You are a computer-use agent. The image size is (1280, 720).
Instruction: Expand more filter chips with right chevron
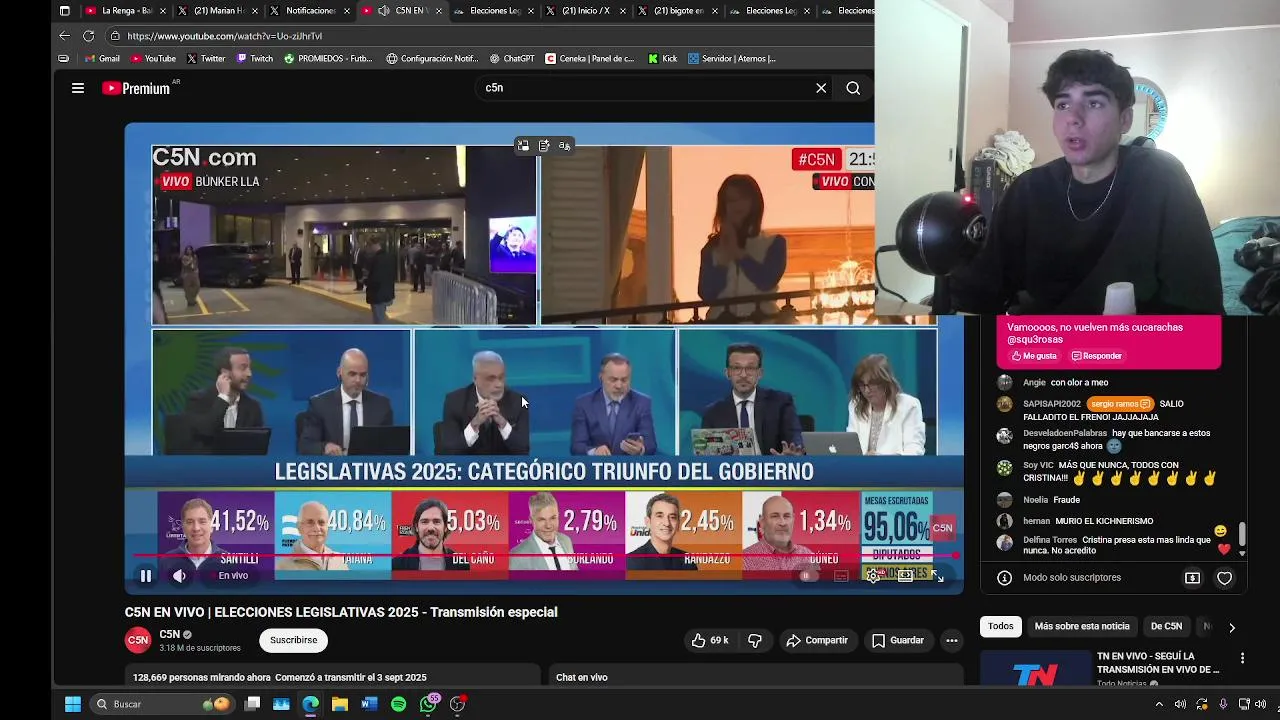click(1232, 627)
